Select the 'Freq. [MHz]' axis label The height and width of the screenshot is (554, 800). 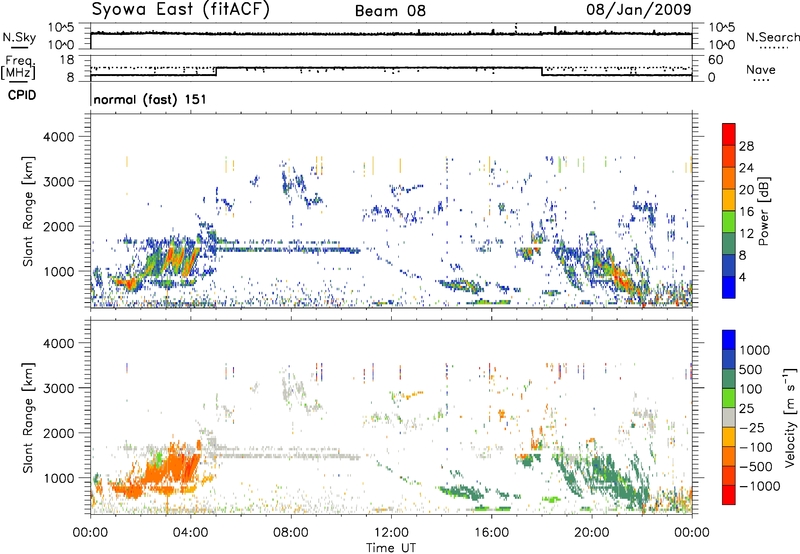(x=18, y=67)
